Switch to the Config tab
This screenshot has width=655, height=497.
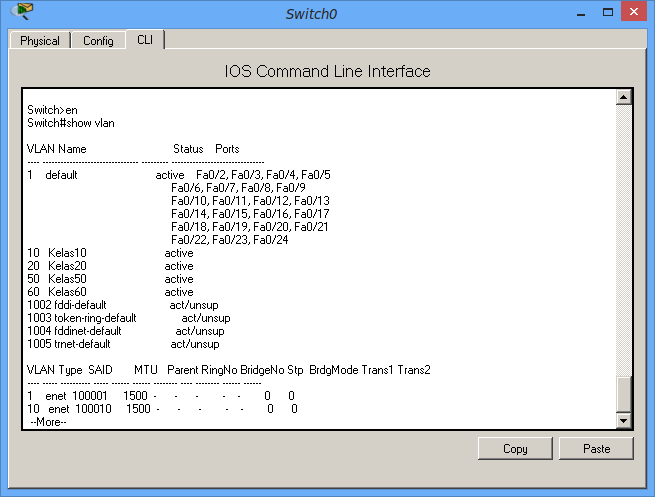coord(98,41)
